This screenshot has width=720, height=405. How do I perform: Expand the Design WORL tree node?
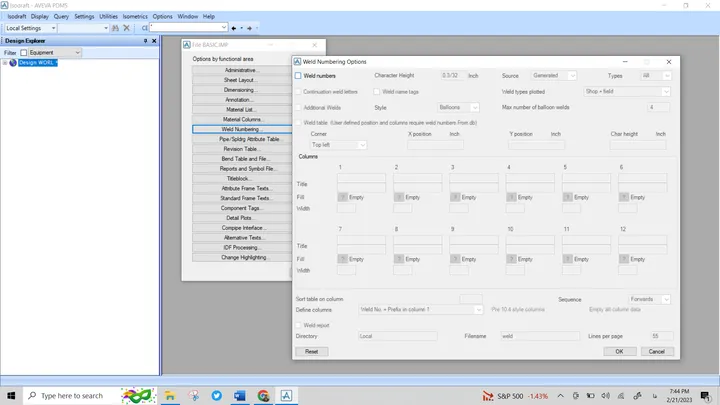(5, 62)
